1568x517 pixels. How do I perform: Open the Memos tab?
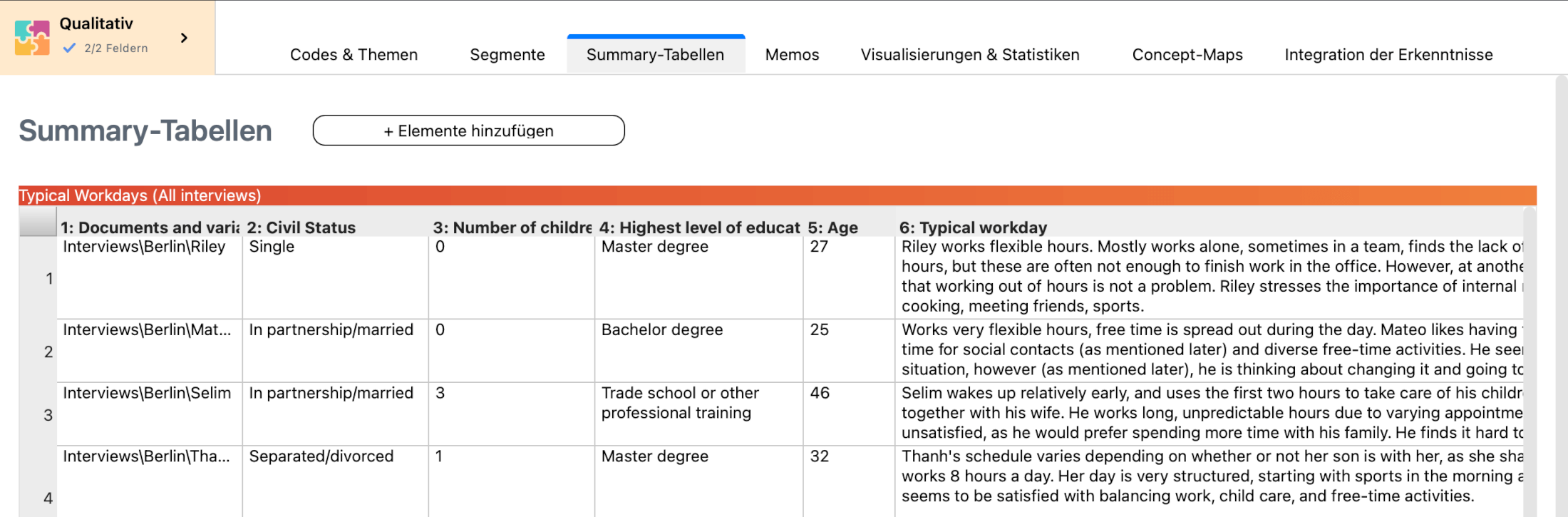tap(792, 55)
